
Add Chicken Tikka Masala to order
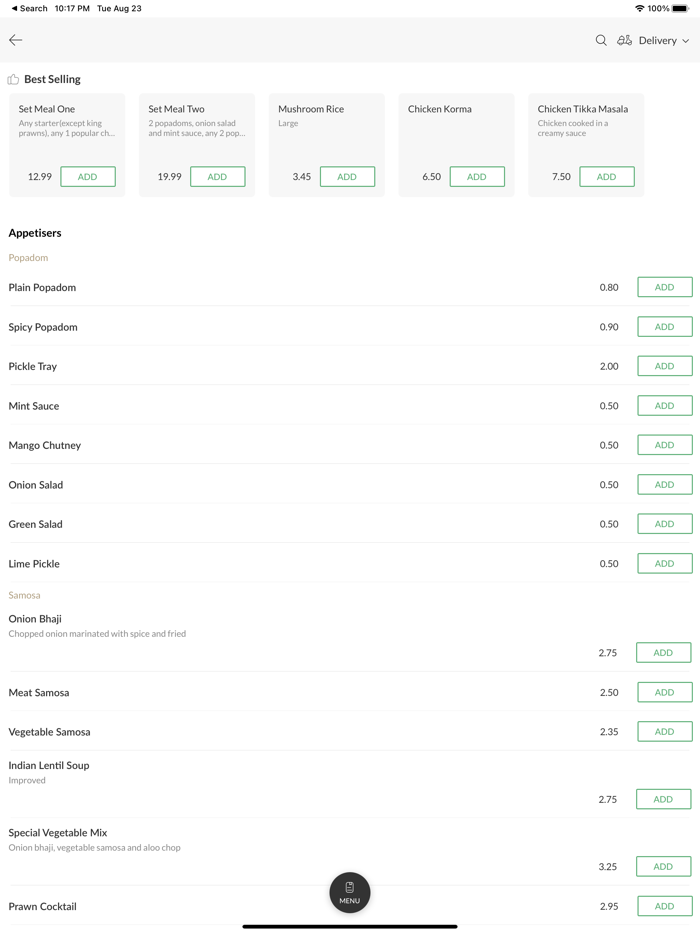click(x=606, y=177)
